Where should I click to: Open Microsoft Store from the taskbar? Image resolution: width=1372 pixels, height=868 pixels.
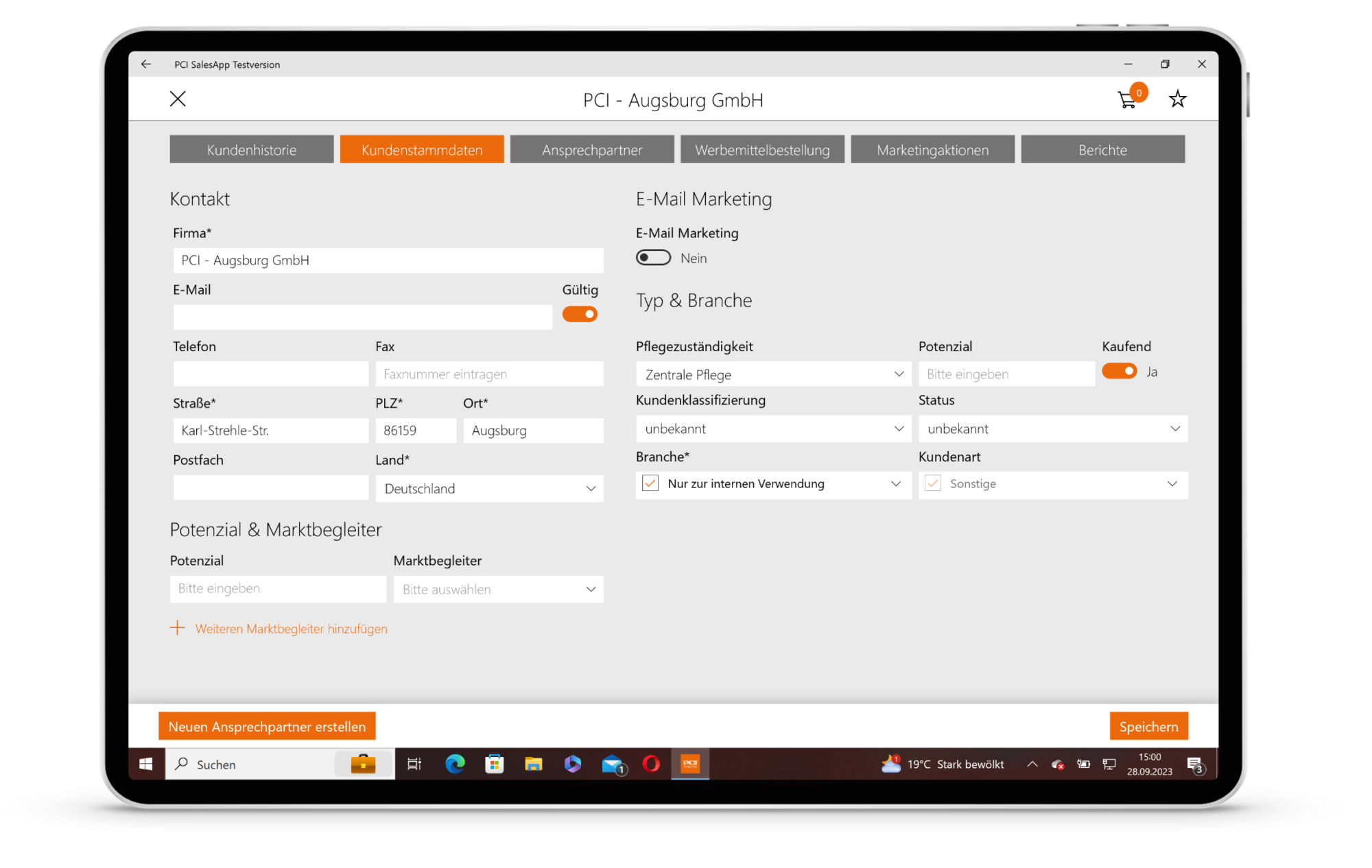494,764
